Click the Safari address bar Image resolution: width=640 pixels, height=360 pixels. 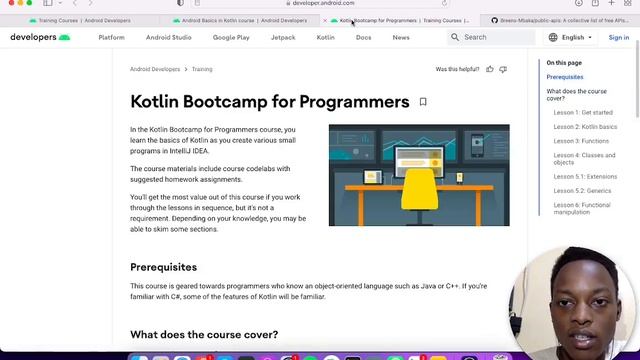pyautogui.click(x=320, y=3)
